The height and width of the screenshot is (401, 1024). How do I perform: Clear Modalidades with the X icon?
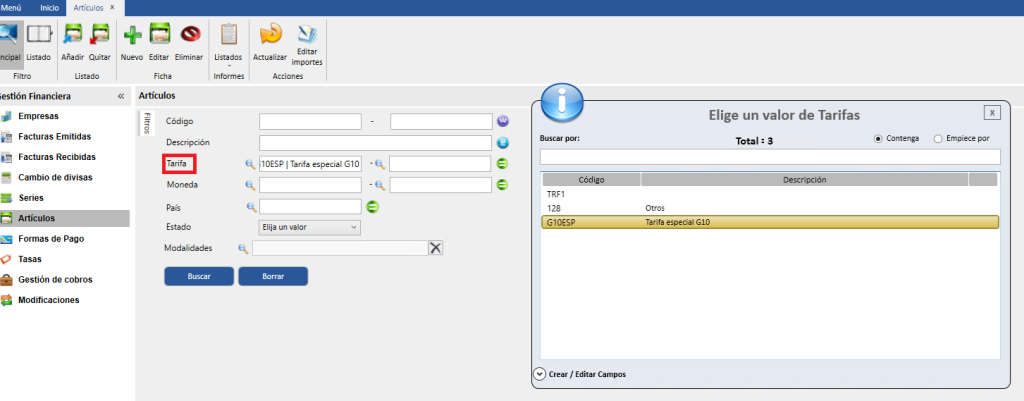[x=435, y=248]
